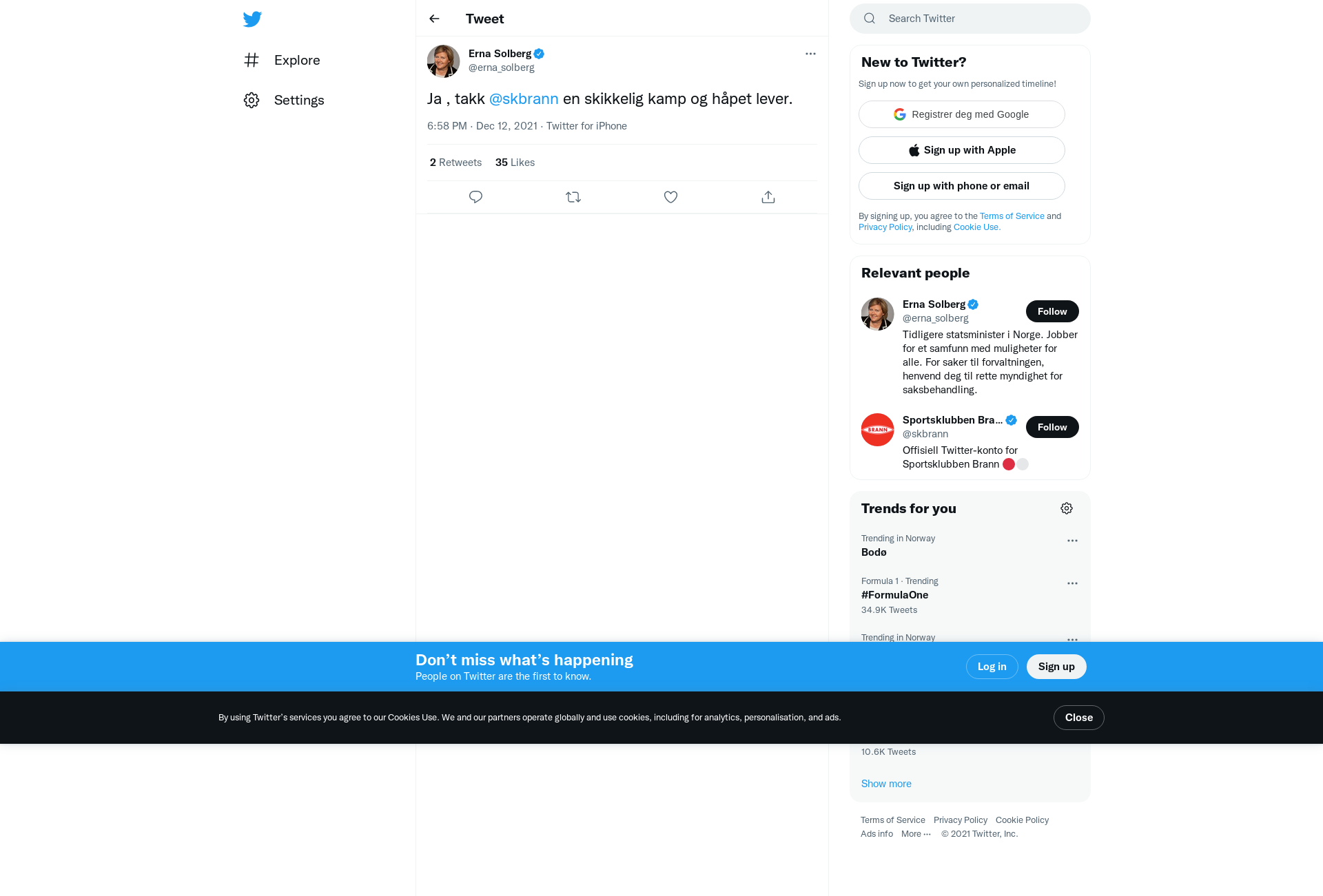Retweet the tweet using retweet icon

(x=573, y=197)
